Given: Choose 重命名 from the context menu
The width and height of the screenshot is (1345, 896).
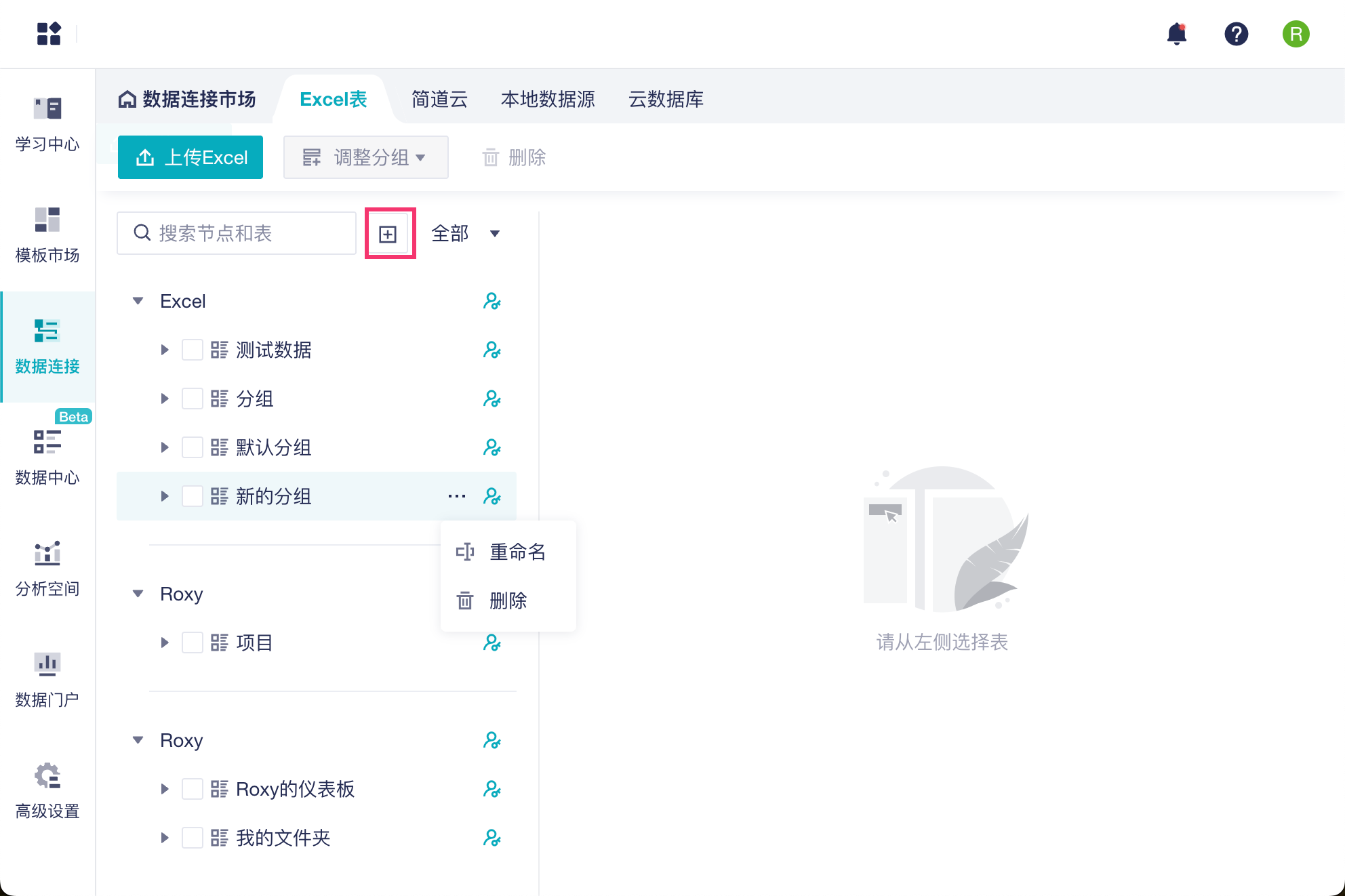Looking at the screenshot, I should tap(517, 552).
